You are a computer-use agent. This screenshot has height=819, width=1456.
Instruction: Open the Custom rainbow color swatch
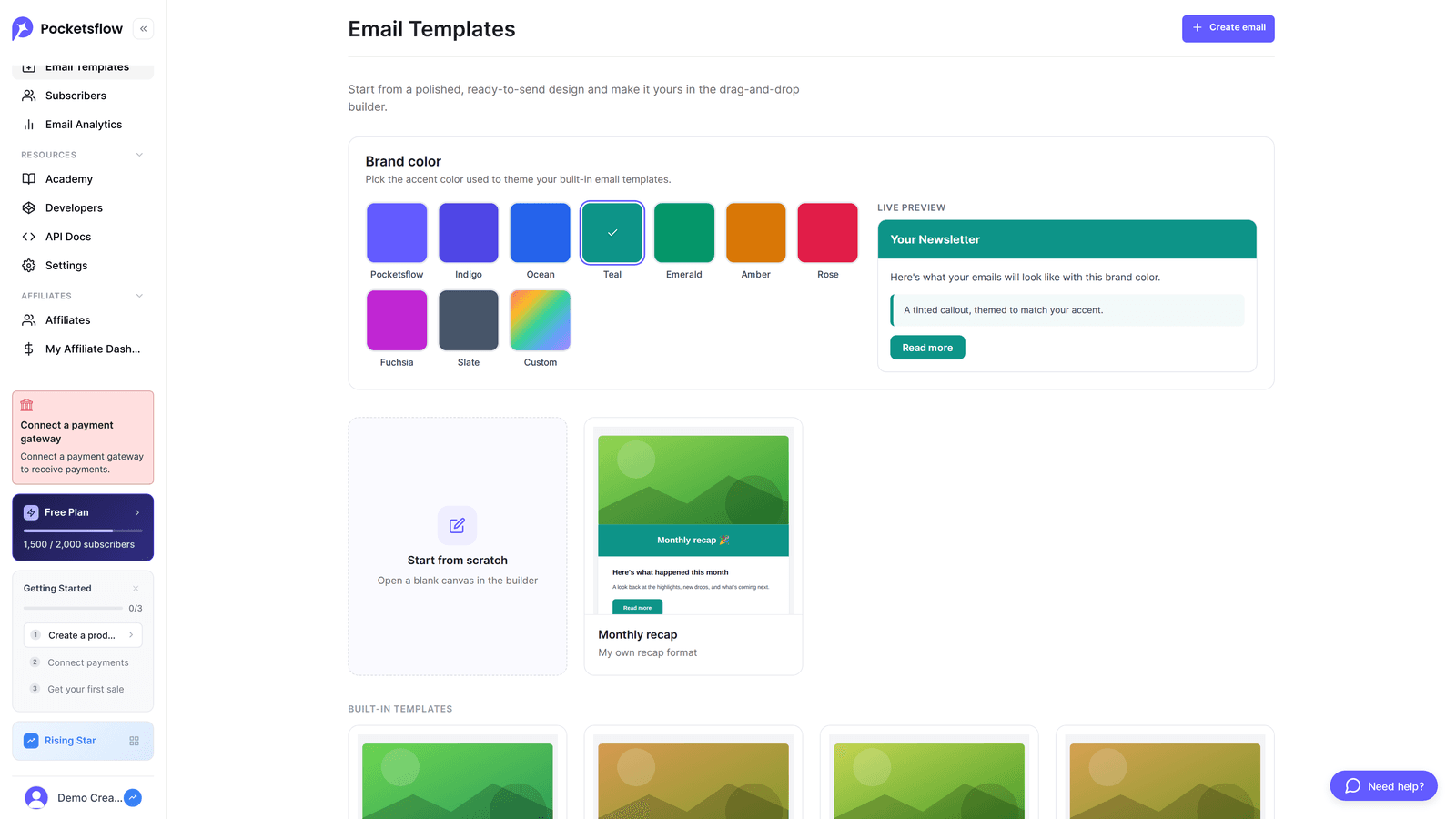tap(541, 320)
